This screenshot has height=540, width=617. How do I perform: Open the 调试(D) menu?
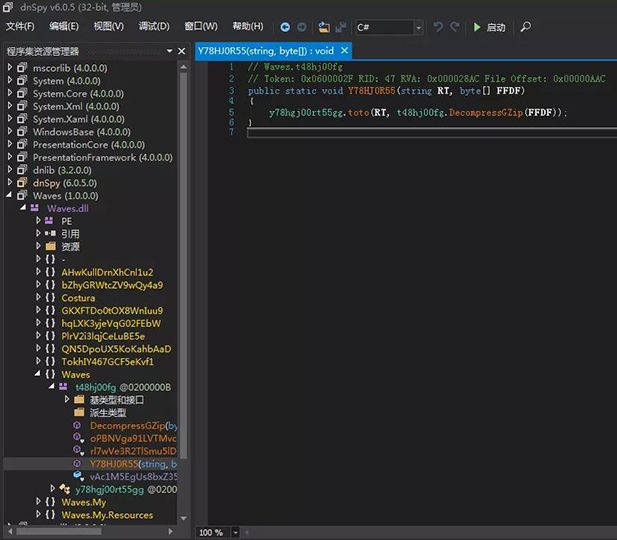[x=154, y=26]
